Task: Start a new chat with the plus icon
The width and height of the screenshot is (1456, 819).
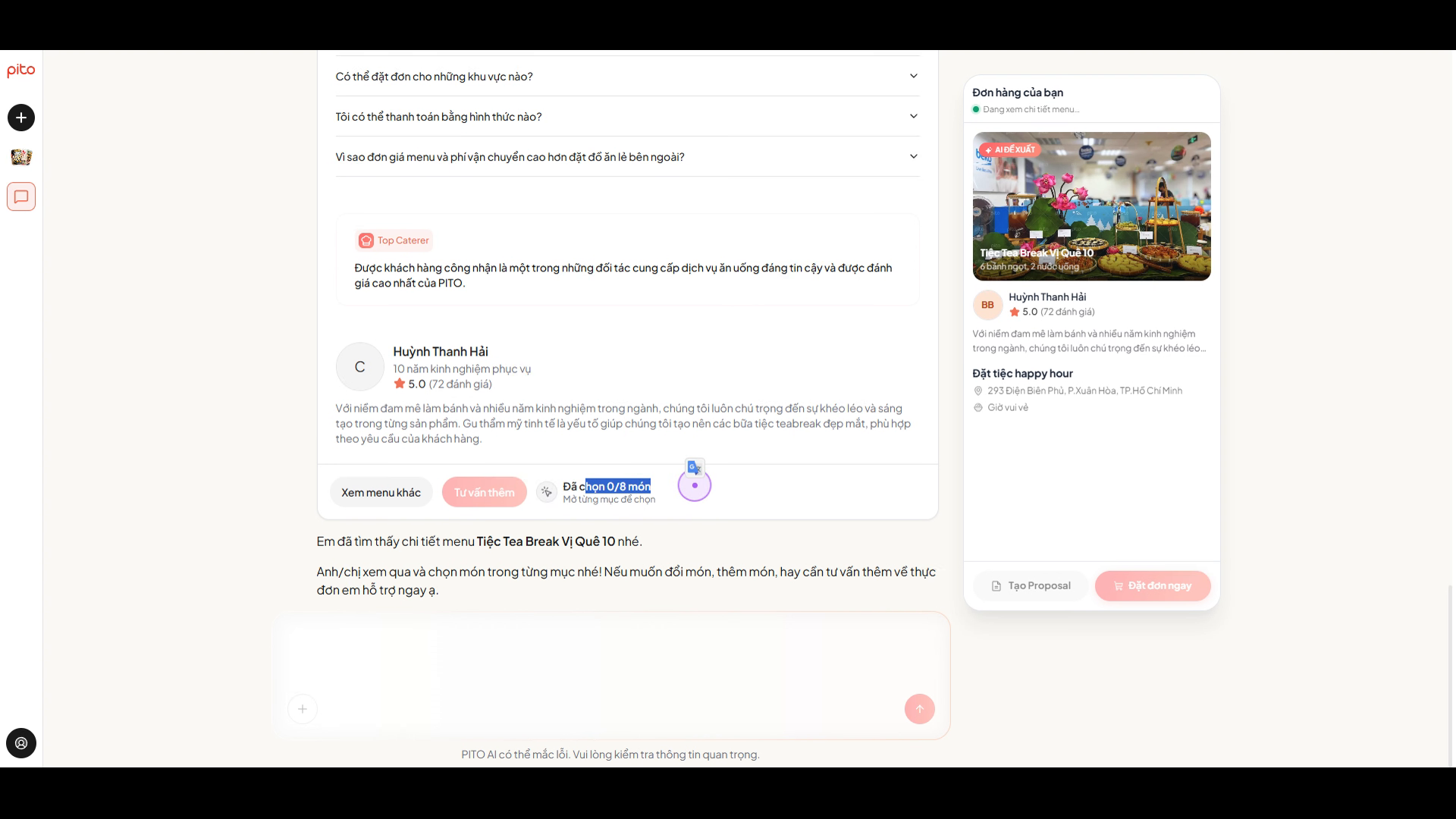Action: point(21,118)
